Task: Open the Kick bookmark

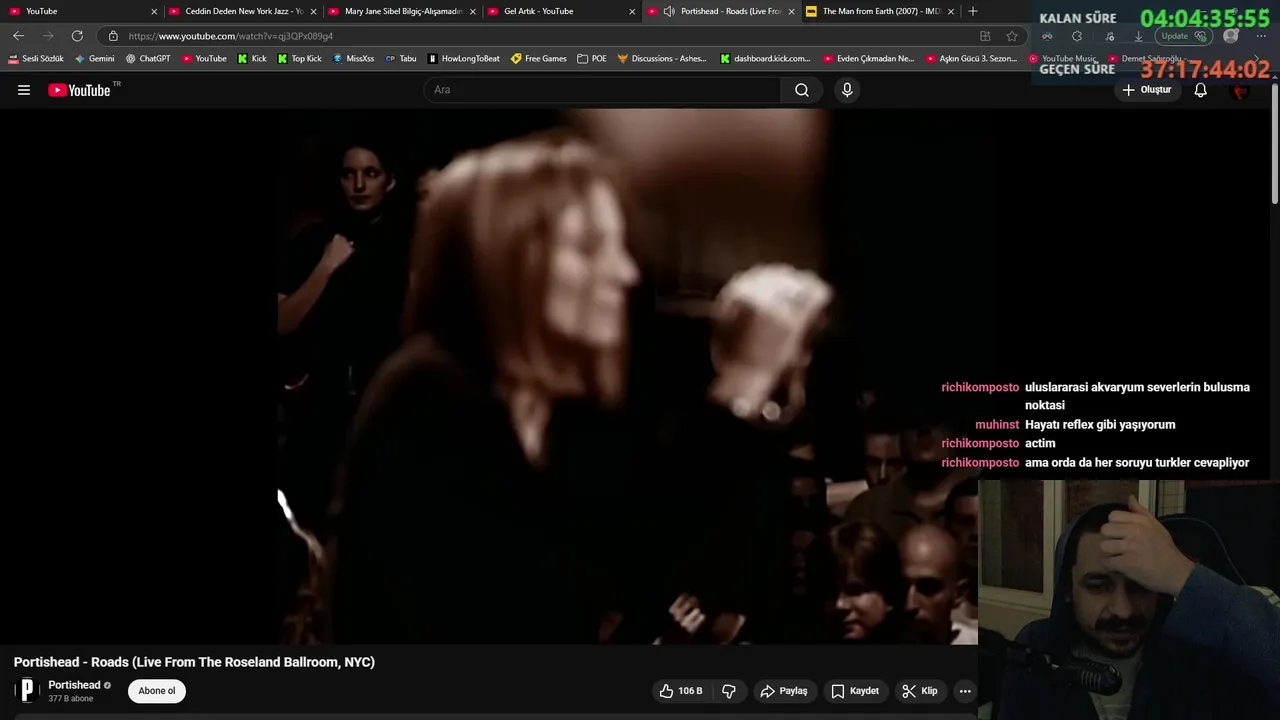Action: 252,58
